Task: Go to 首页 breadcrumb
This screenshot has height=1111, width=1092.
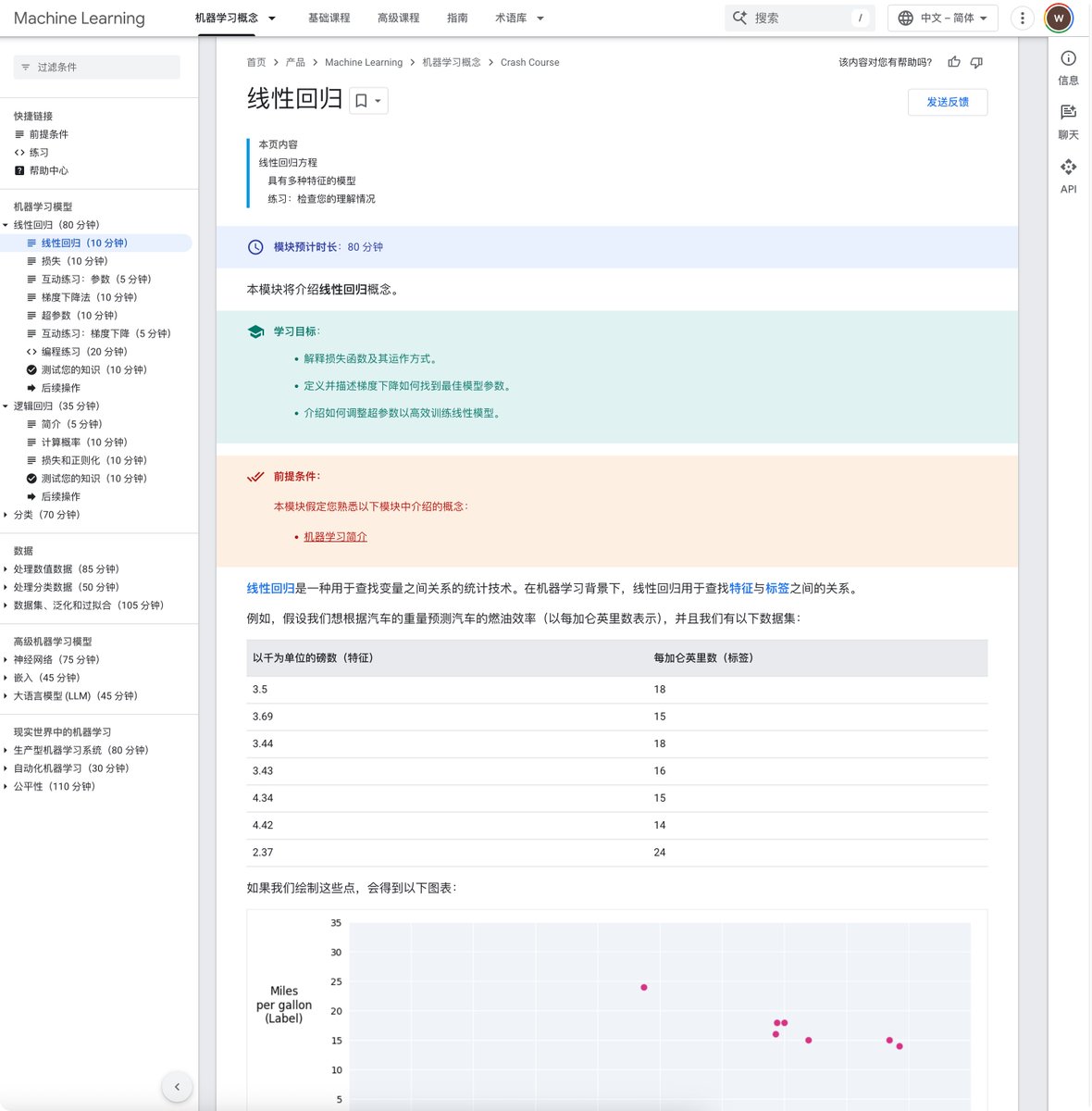Action: 256,62
